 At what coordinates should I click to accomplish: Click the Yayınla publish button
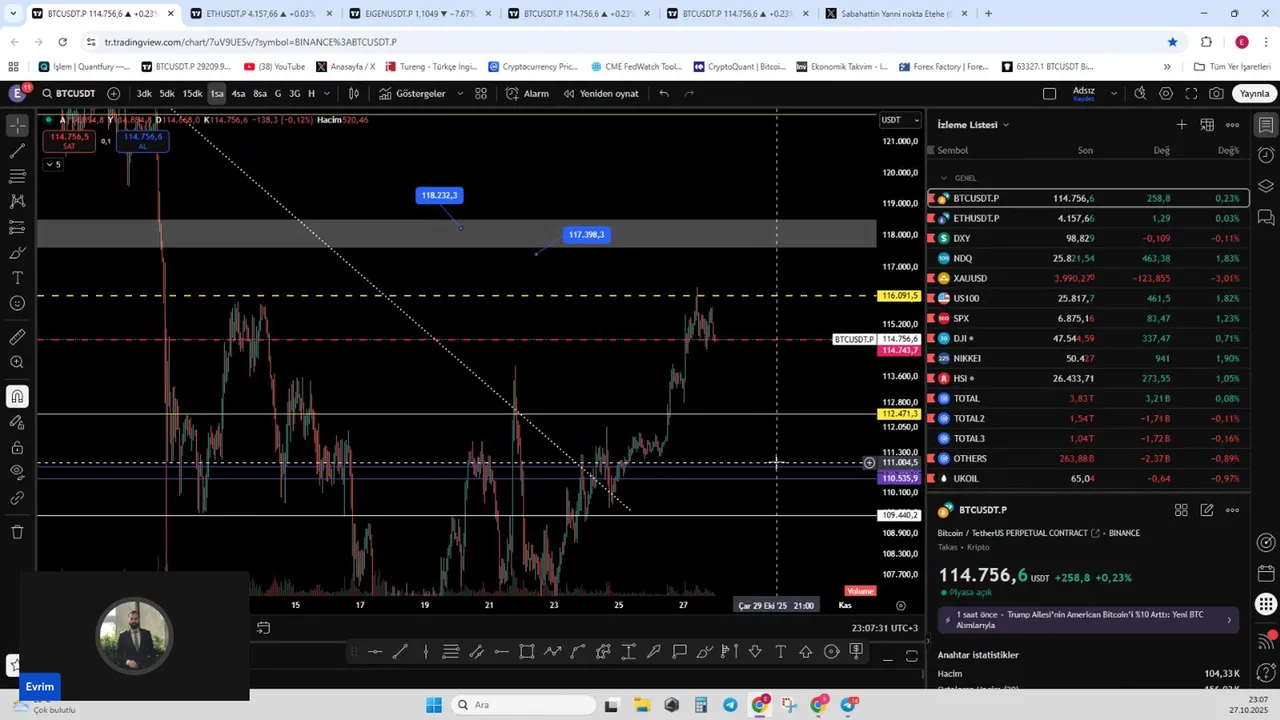[1254, 93]
